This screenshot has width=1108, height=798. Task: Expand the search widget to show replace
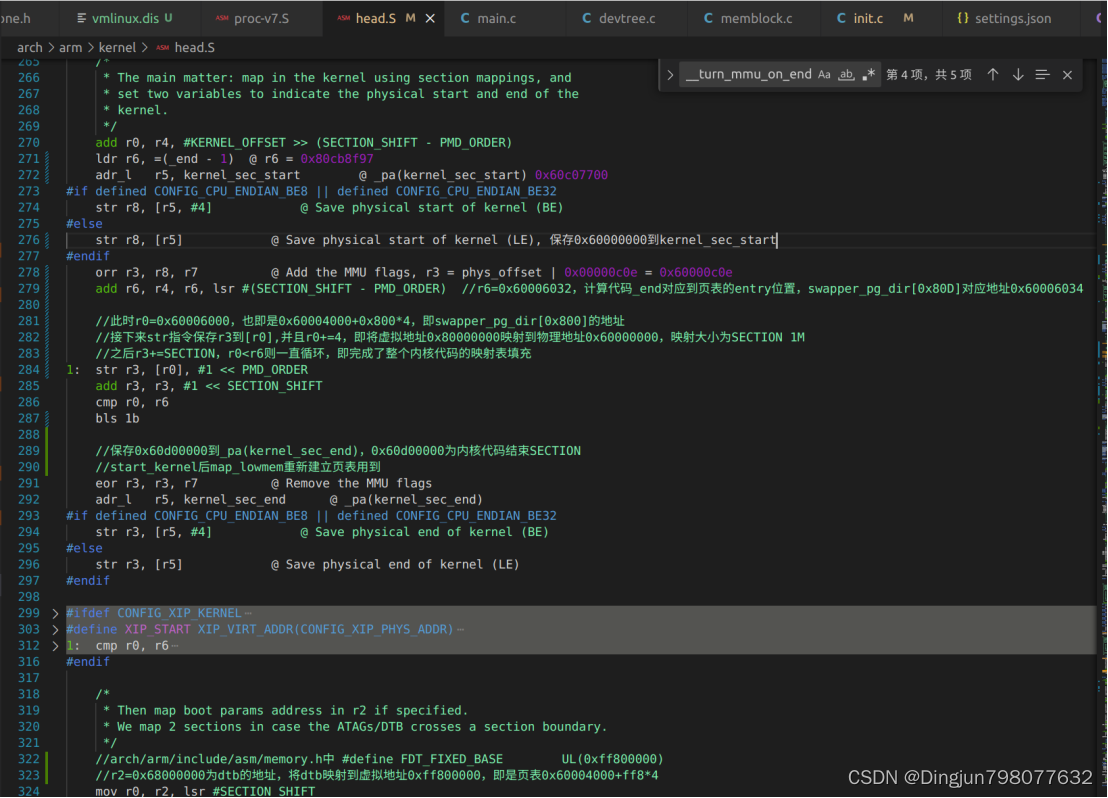tap(670, 74)
